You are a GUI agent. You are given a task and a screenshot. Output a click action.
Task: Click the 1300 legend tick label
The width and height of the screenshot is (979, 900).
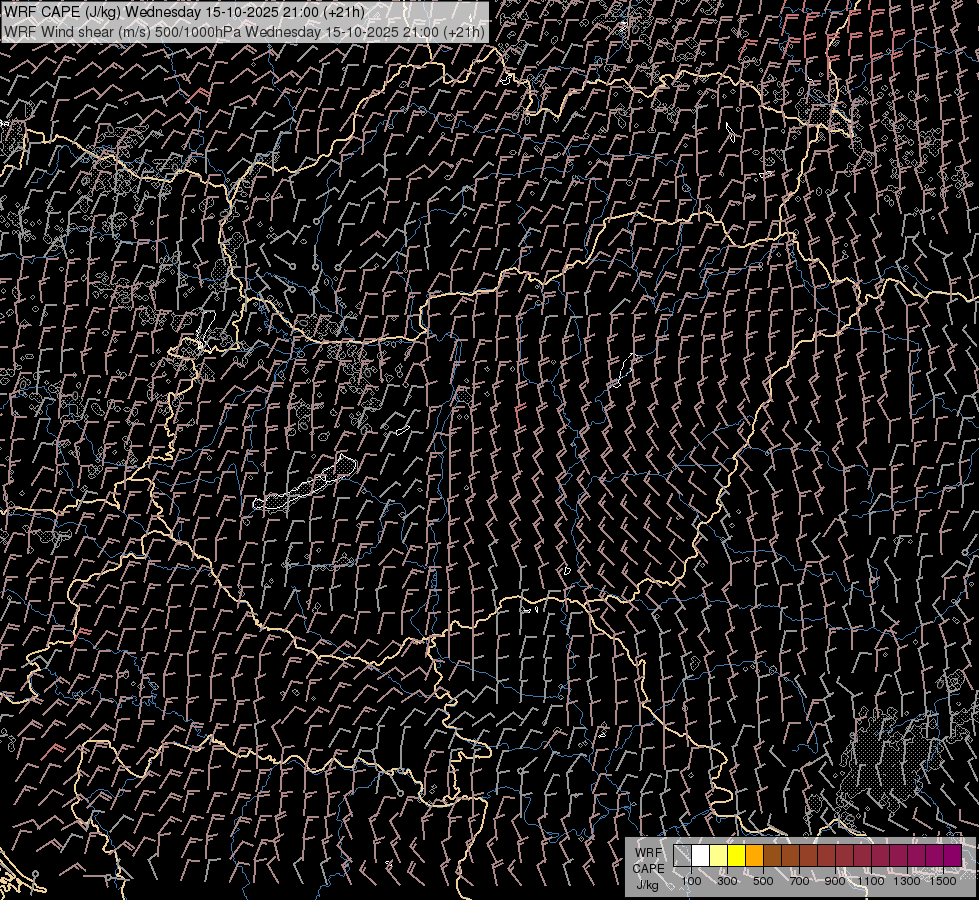coord(907,881)
